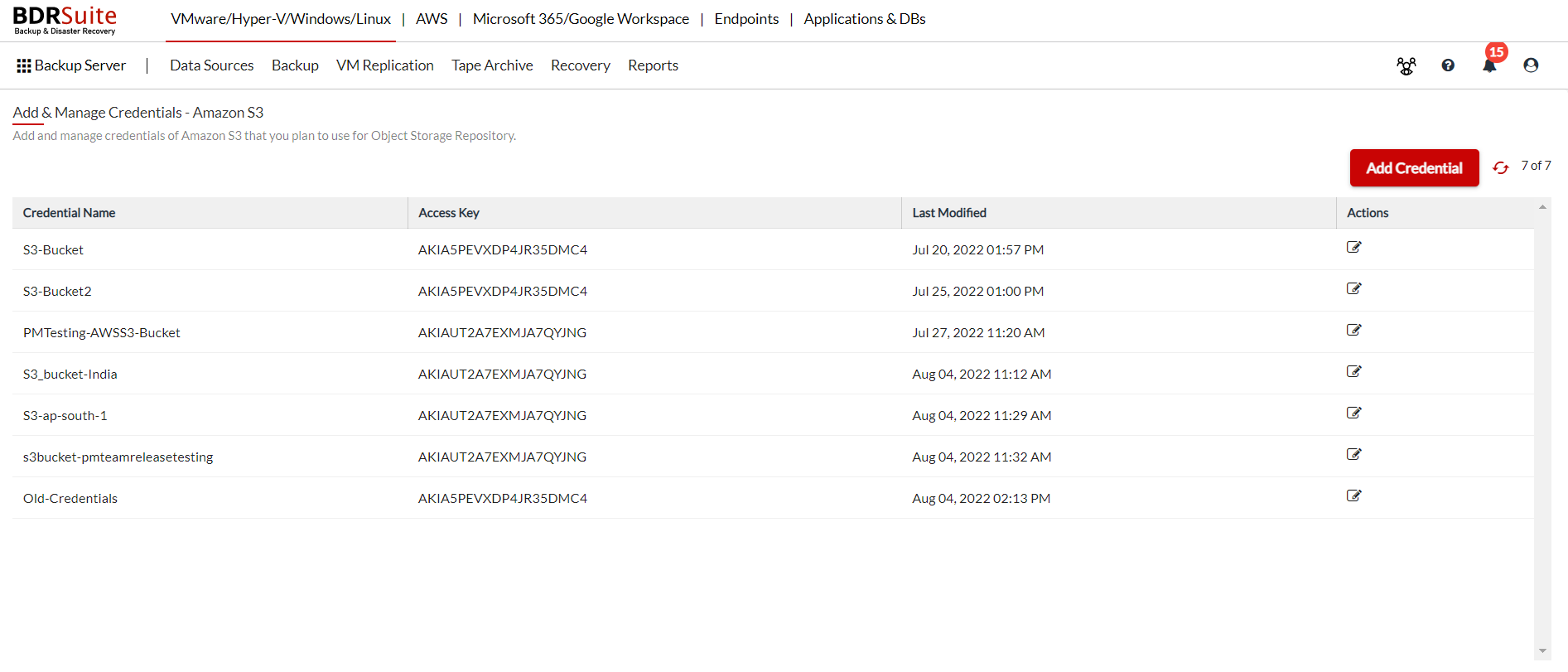Click the Jul 20, 2022 01:57 PM date
Image resolution: width=1568 pixels, height=672 pixels.
tap(978, 249)
